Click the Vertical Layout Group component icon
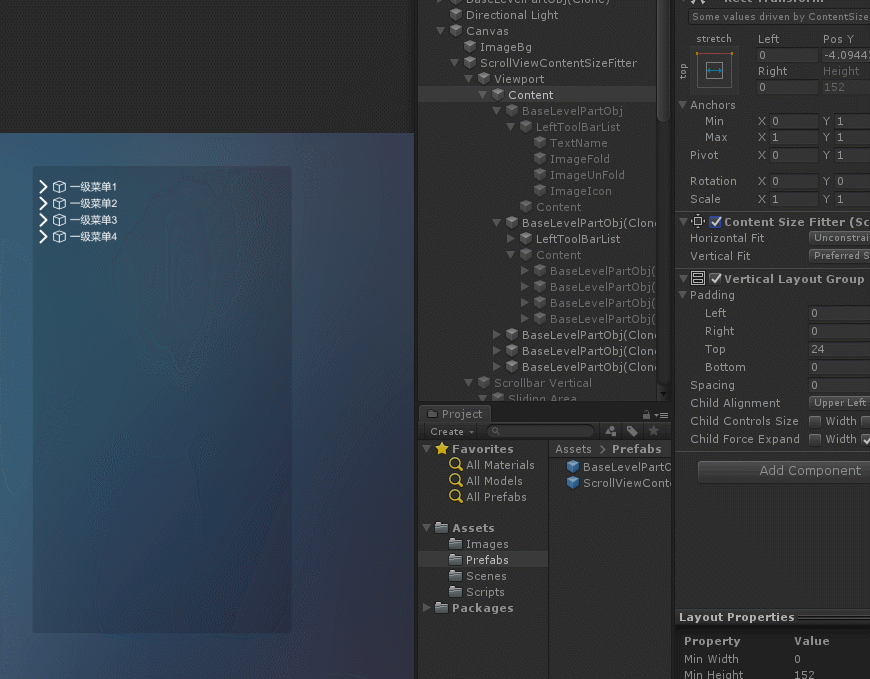 pos(698,279)
